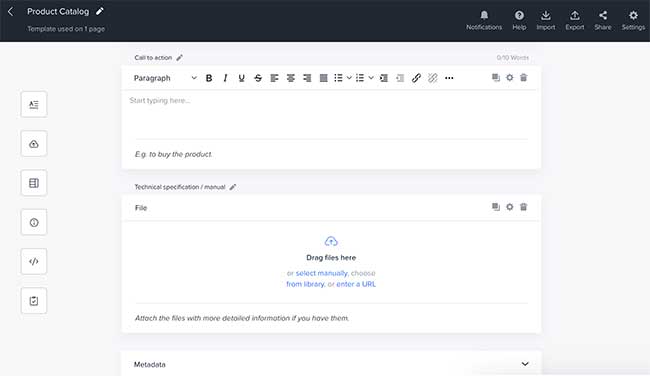
Task: Open Call to action element settings
Action: point(509,78)
